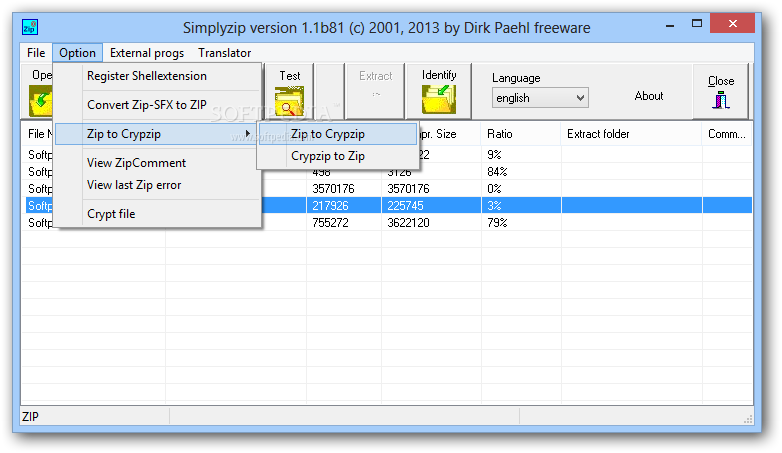782x453 pixels.
Task: Click the Close toolbar exit icon
Action: point(721,100)
